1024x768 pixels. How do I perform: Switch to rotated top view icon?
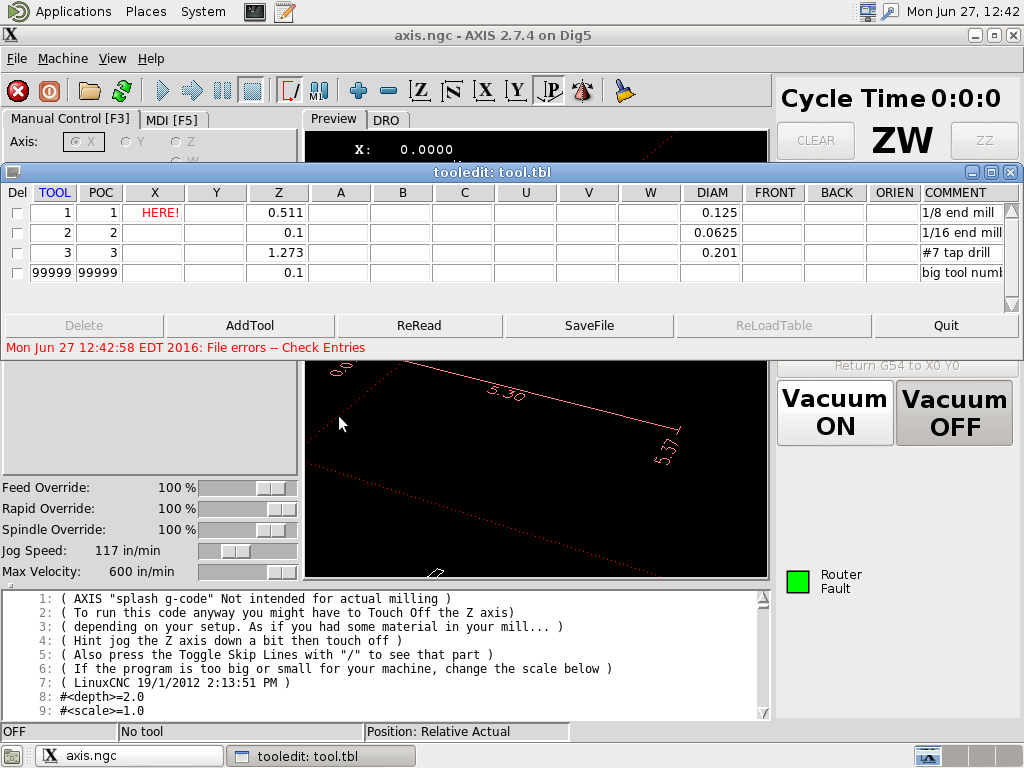[452, 91]
